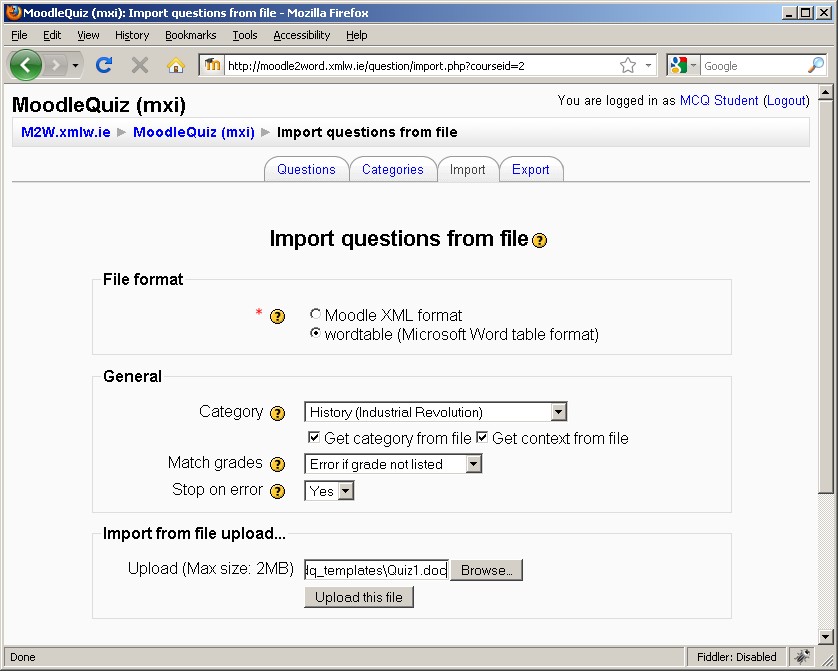Screen dimensions: 838x671
Task: Open the Category dropdown
Action: pyautogui.click(x=436, y=412)
